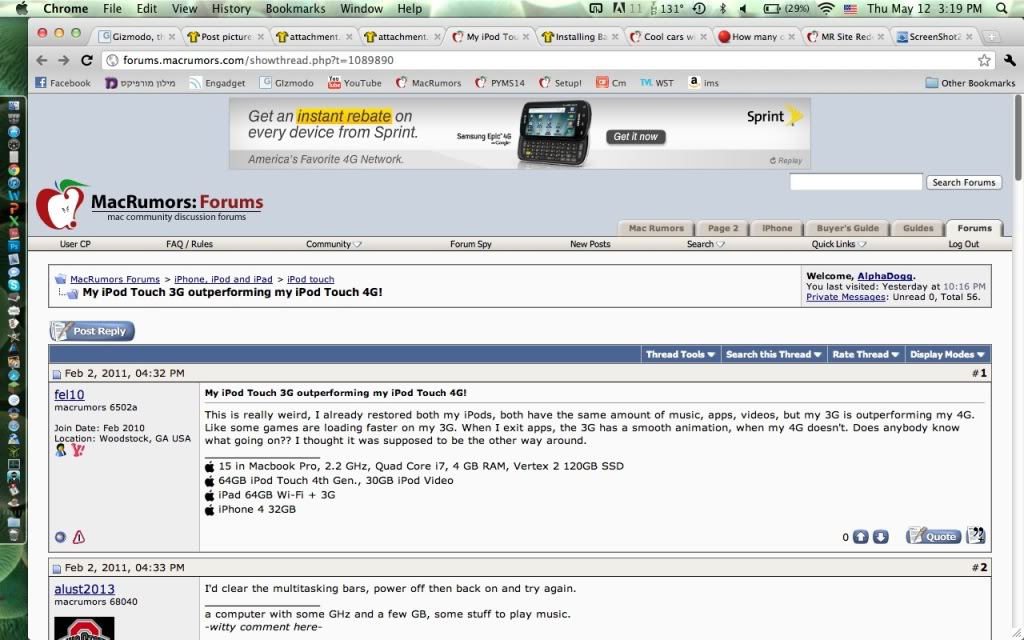
Task: Click the Yahoo messenger icon for fel10
Action: point(78,450)
